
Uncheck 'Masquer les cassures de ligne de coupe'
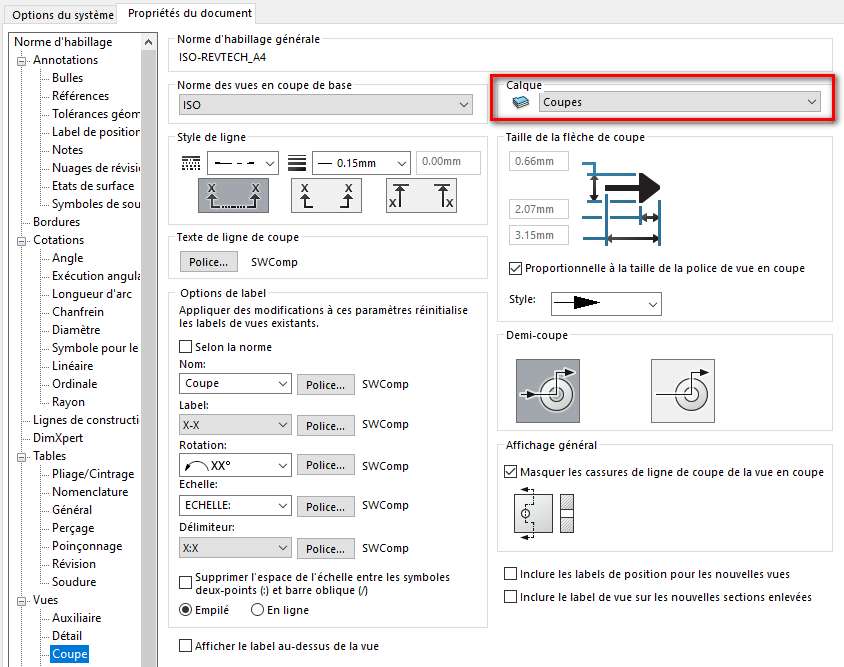[x=511, y=472]
